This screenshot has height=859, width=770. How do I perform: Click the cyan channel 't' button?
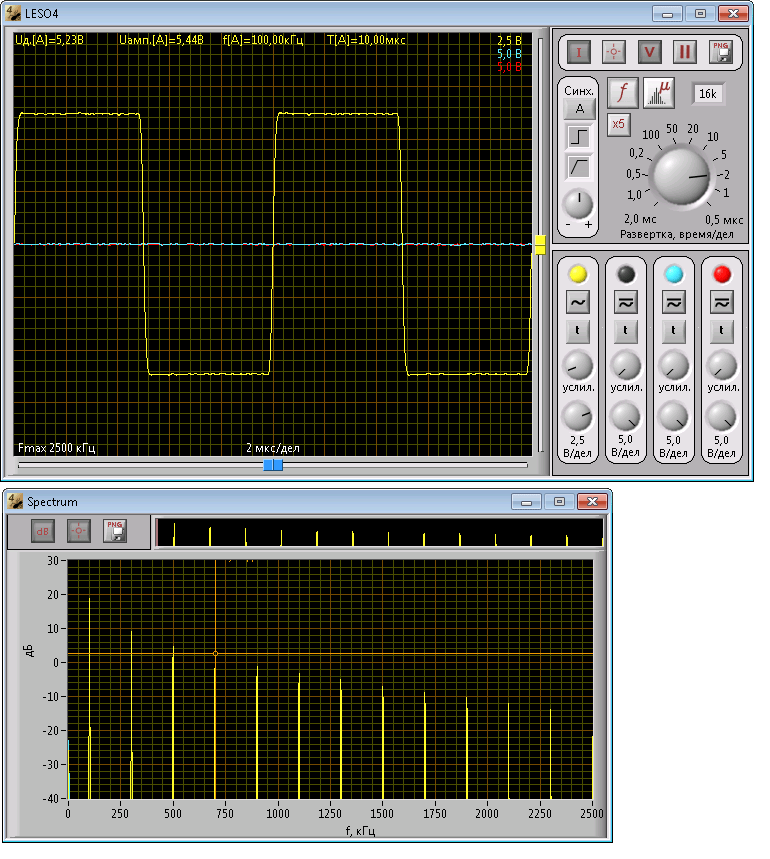(674, 331)
